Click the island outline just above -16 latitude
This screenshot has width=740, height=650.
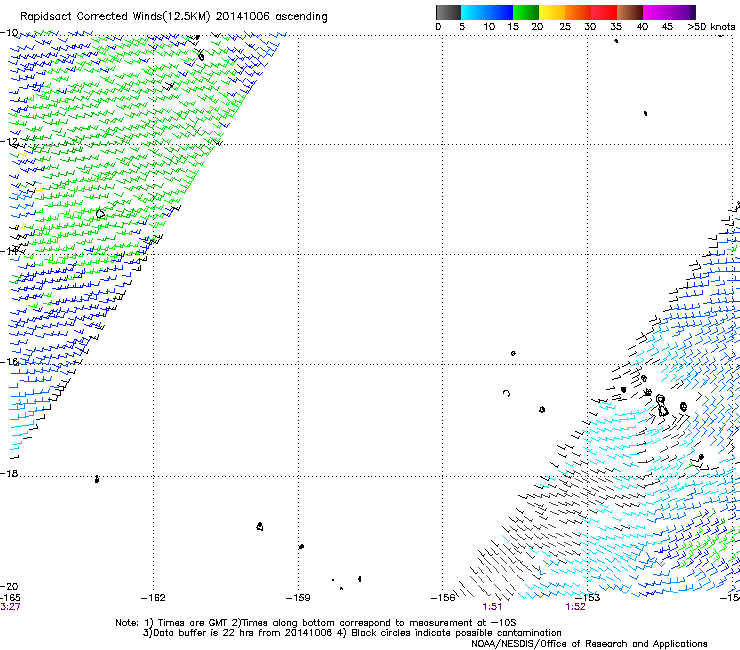(513, 353)
